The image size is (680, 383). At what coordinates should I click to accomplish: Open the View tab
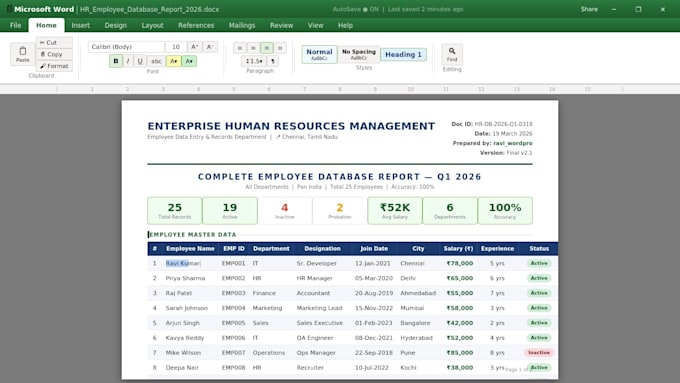[316, 25]
